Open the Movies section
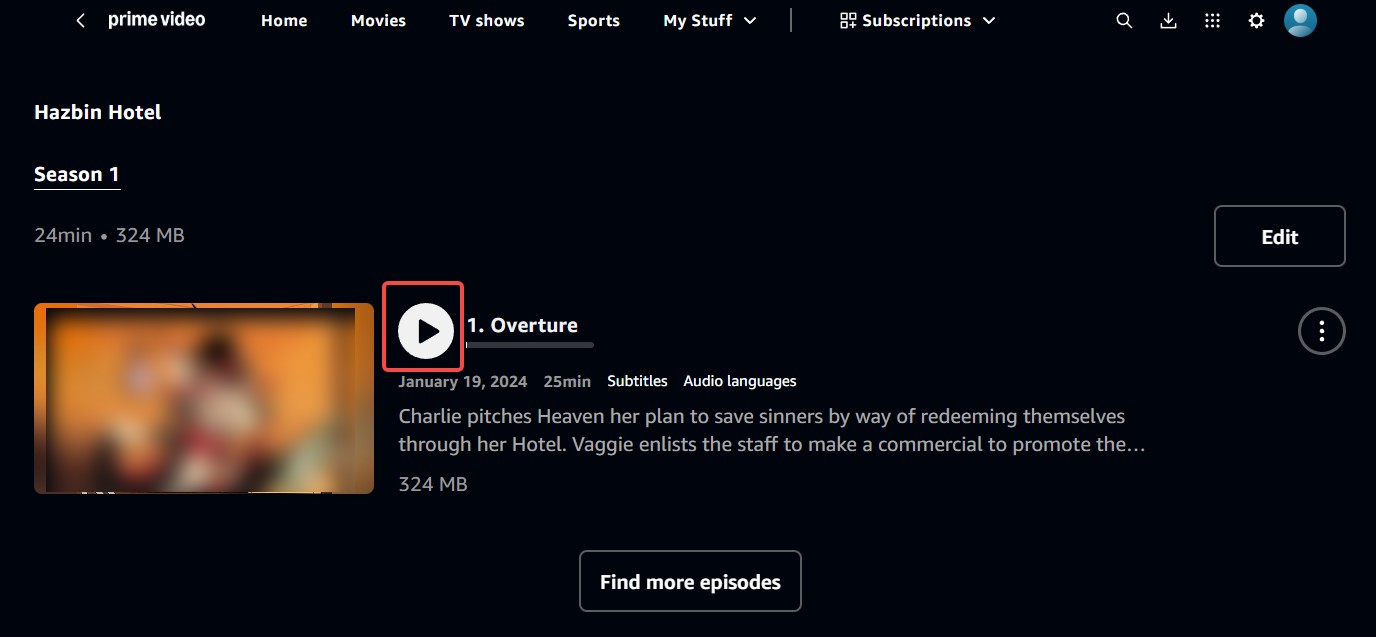 coord(378,21)
